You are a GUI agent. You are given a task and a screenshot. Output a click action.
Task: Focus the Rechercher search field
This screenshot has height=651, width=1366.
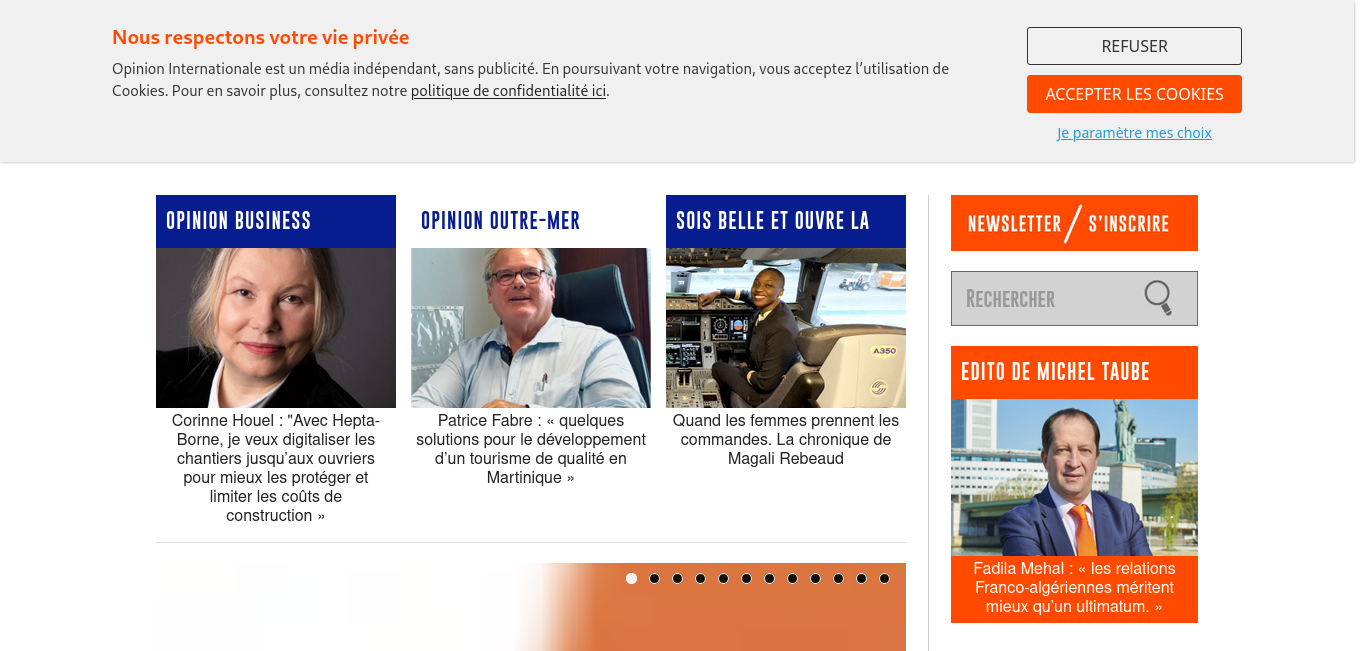click(x=1044, y=298)
